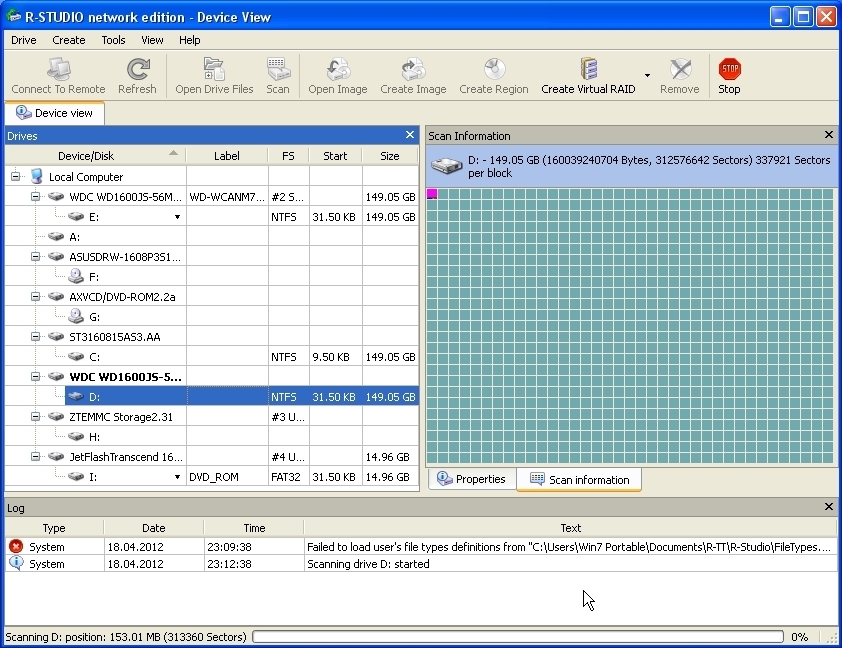The width and height of the screenshot is (842, 648).
Task: Click the Create Region toolbar icon
Action: click(493, 69)
